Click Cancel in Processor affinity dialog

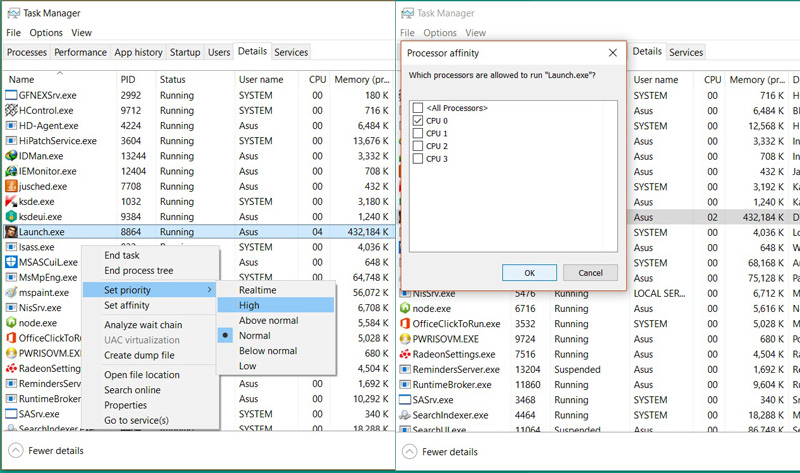pyautogui.click(x=590, y=273)
